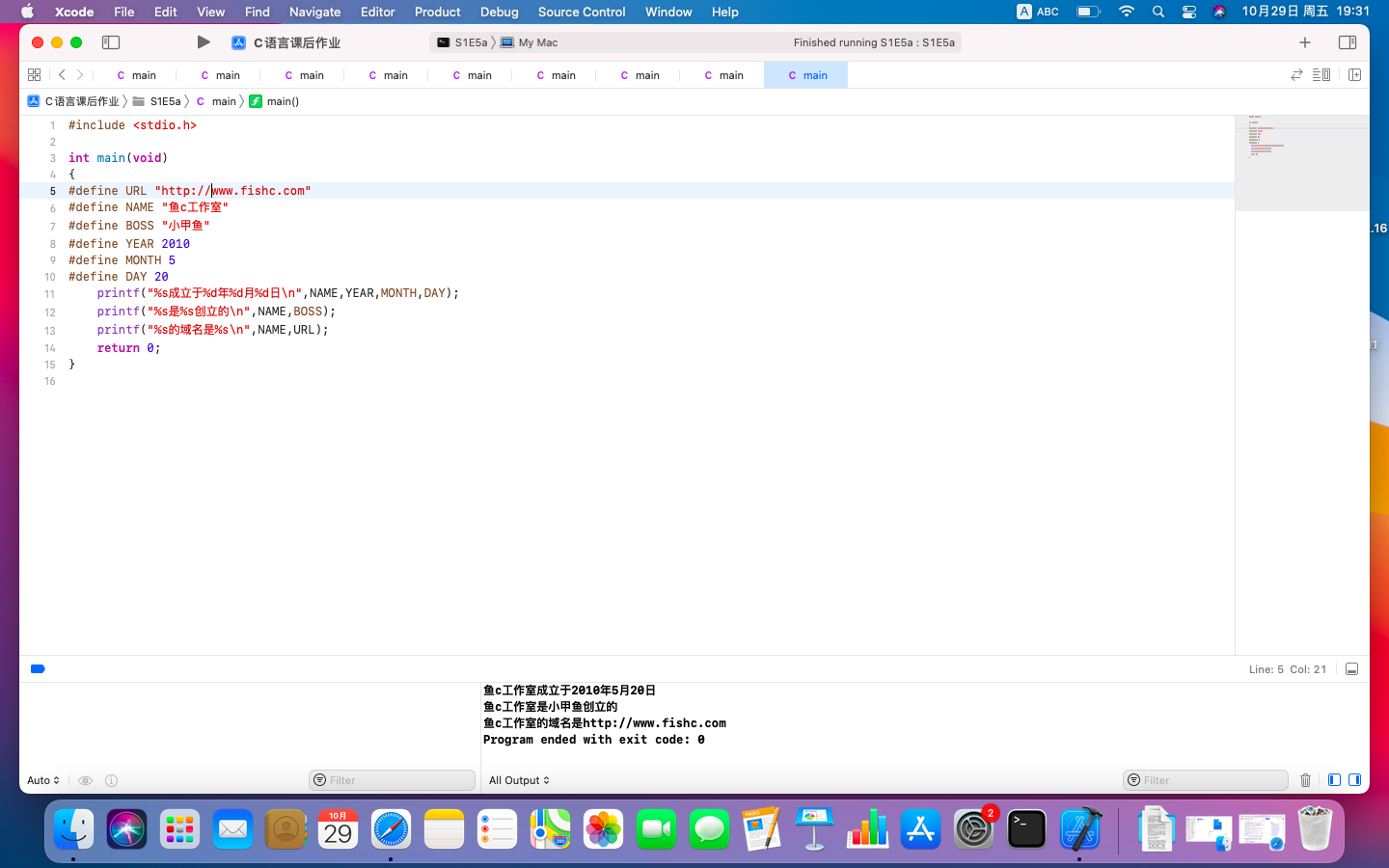Screen dimensions: 1389x868
Task: Launch Siri from the Dock
Action: (126, 829)
